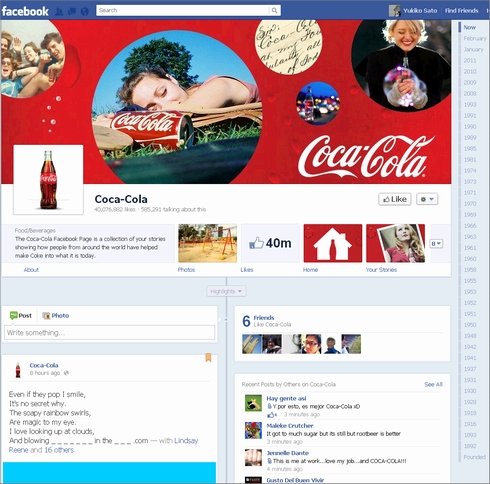Jump to 1950 on timeline
The height and width of the screenshot is (484, 490).
point(470,325)
